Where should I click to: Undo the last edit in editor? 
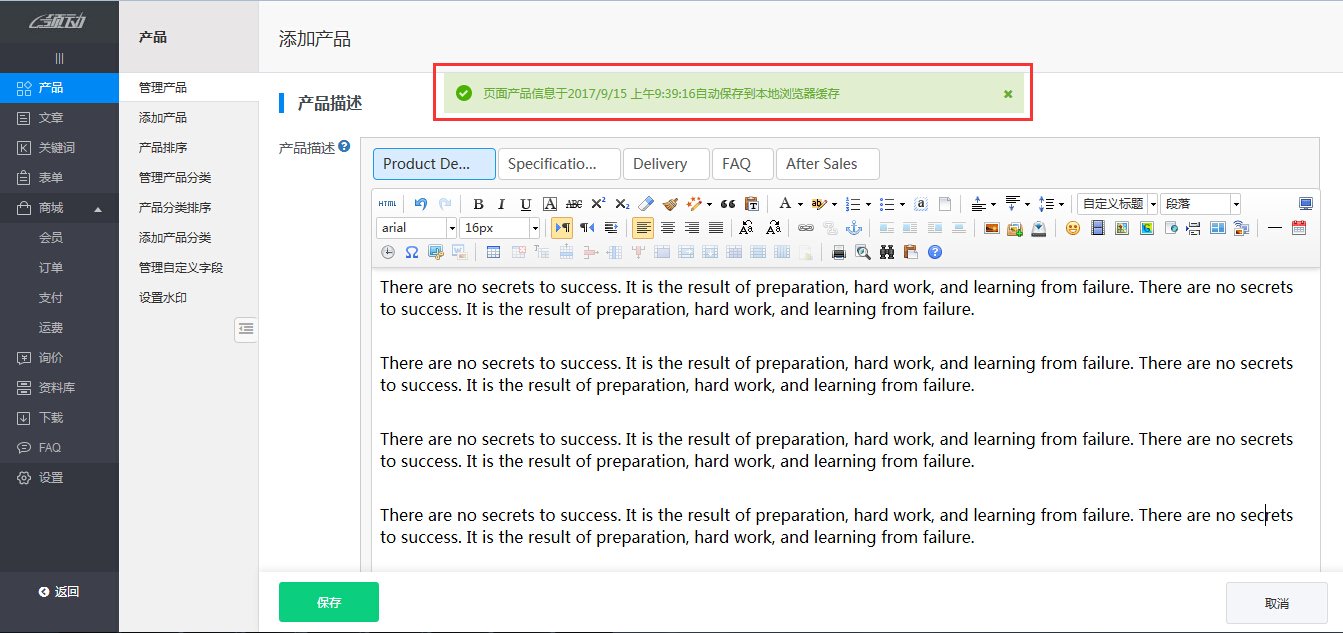coord(421,204)
